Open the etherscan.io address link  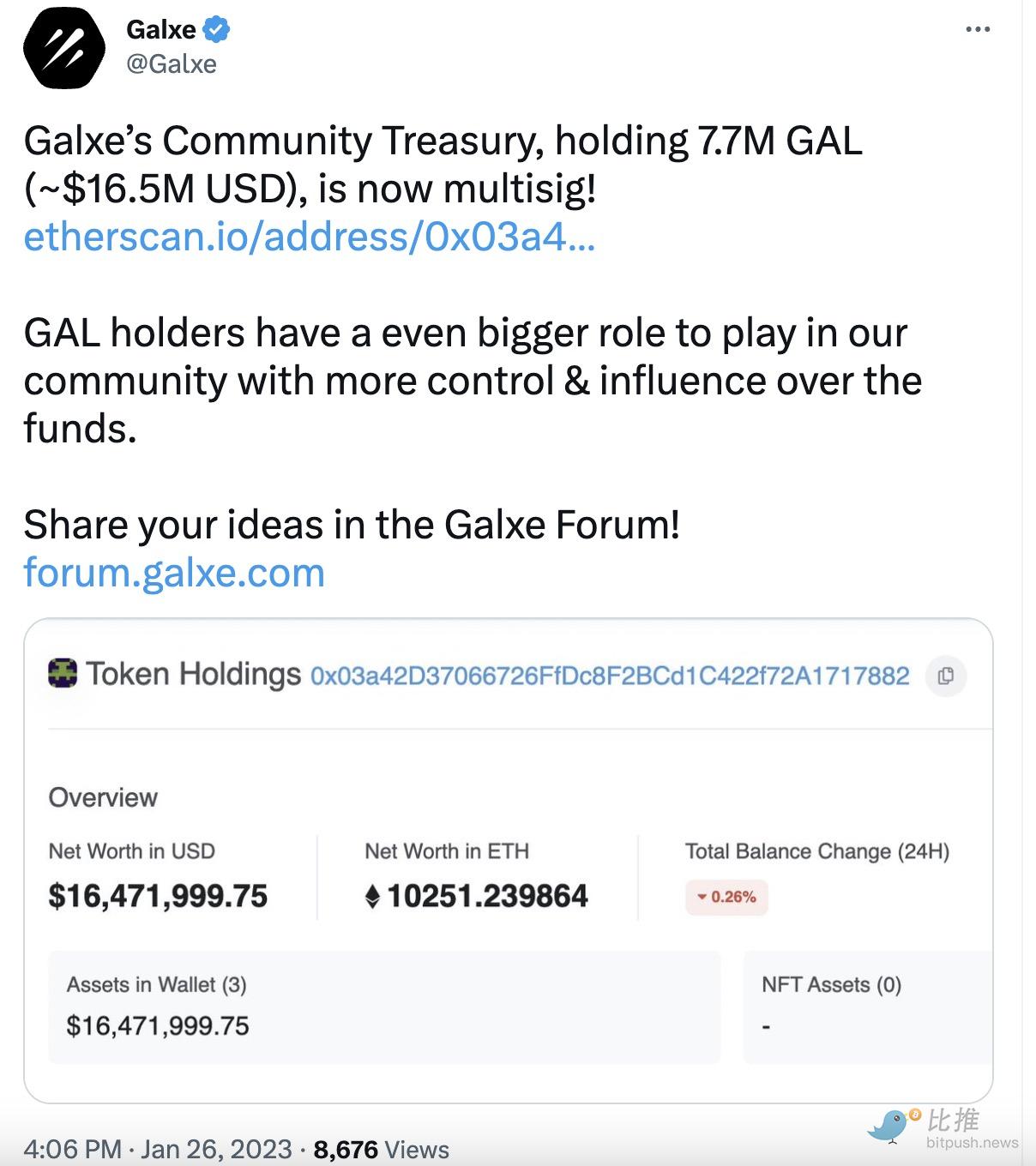coord(309,237)
